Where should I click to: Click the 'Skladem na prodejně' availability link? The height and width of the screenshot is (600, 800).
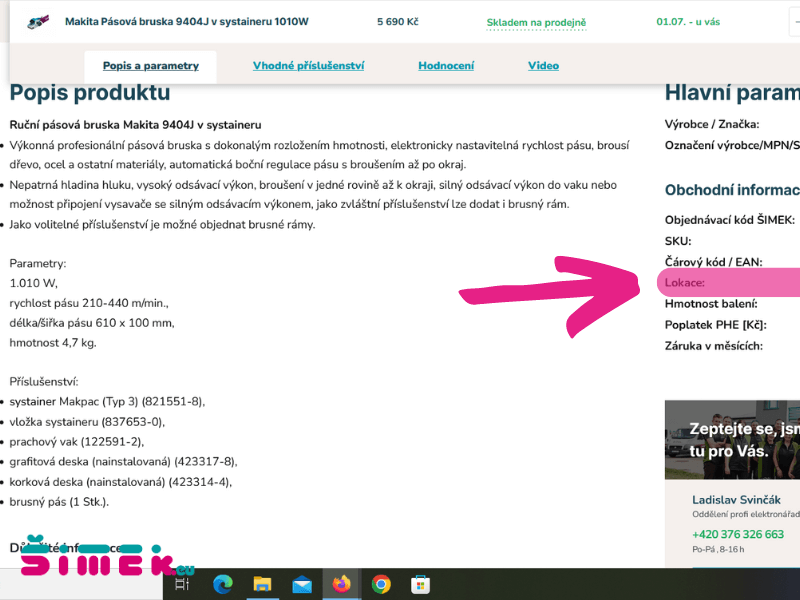(536, 22)
